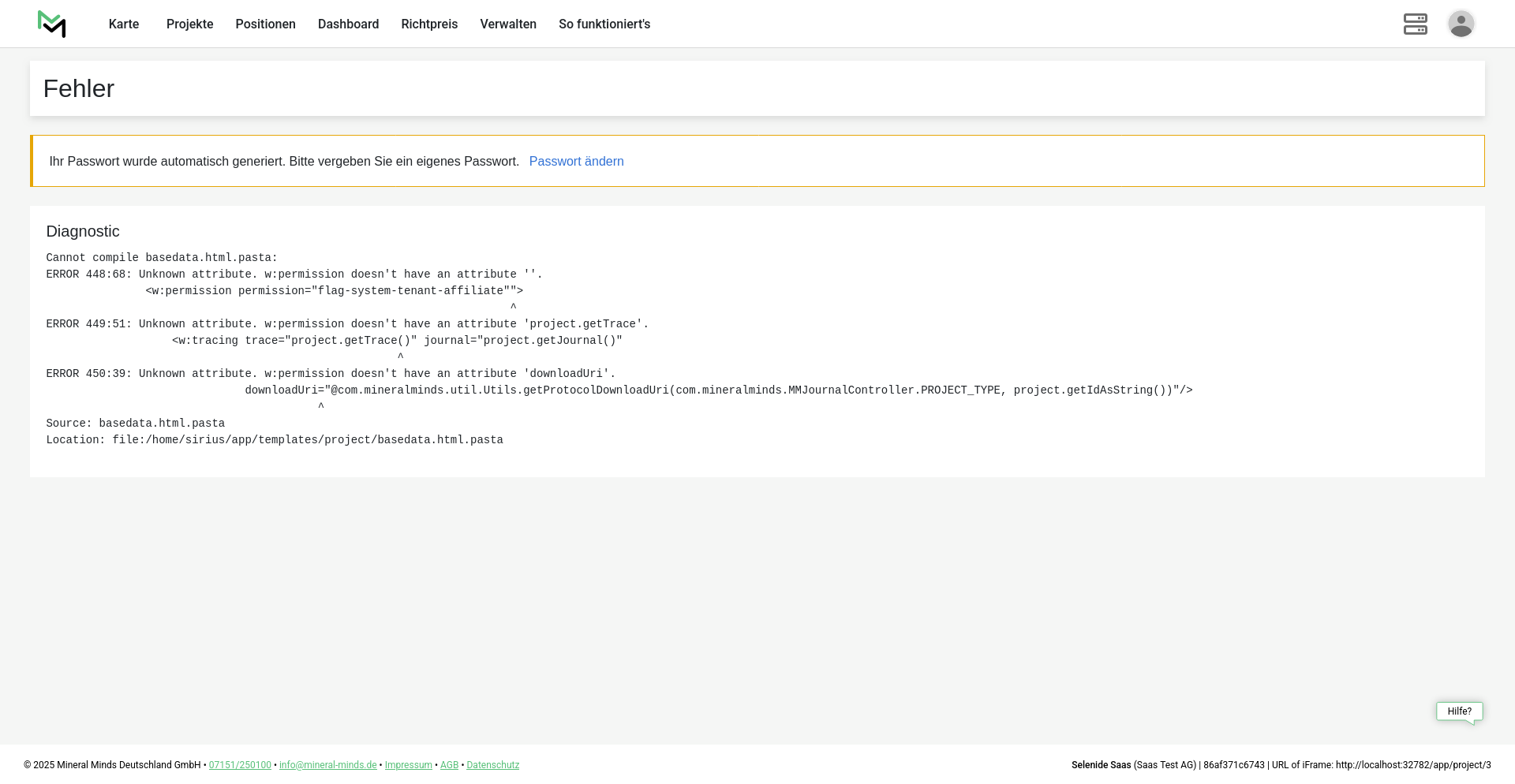The height and width of the screenshot is (784, 1515).
Task: Open the AGB footer link
Action: (449, 765)
